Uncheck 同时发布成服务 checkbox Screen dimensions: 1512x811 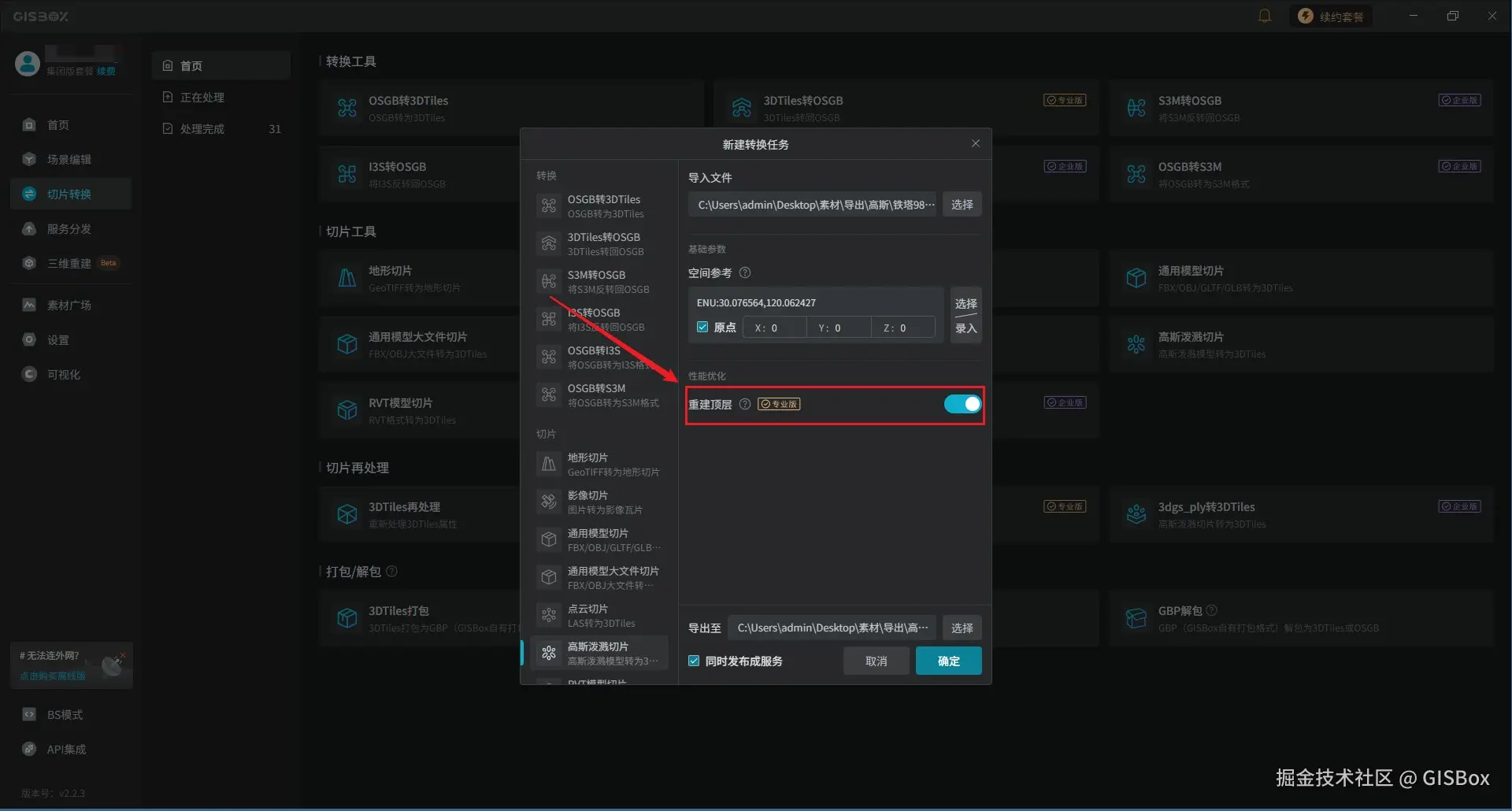coord(694,661)
